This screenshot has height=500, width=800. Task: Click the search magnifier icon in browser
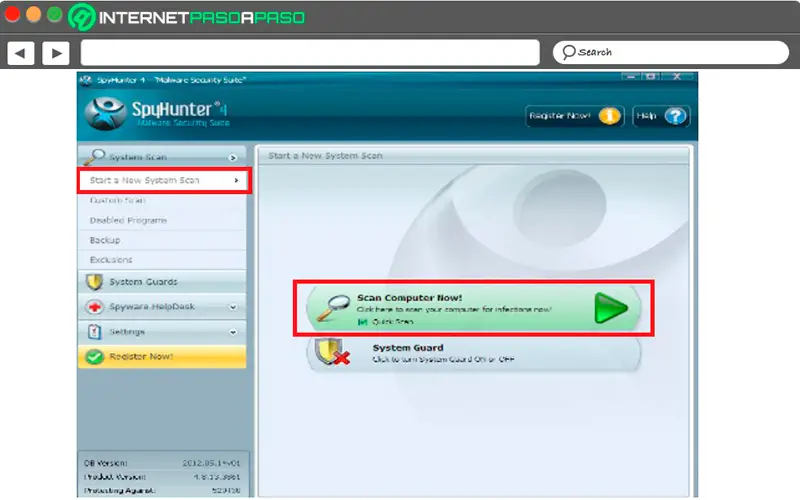pyautogui.click(x=568, y=52)
